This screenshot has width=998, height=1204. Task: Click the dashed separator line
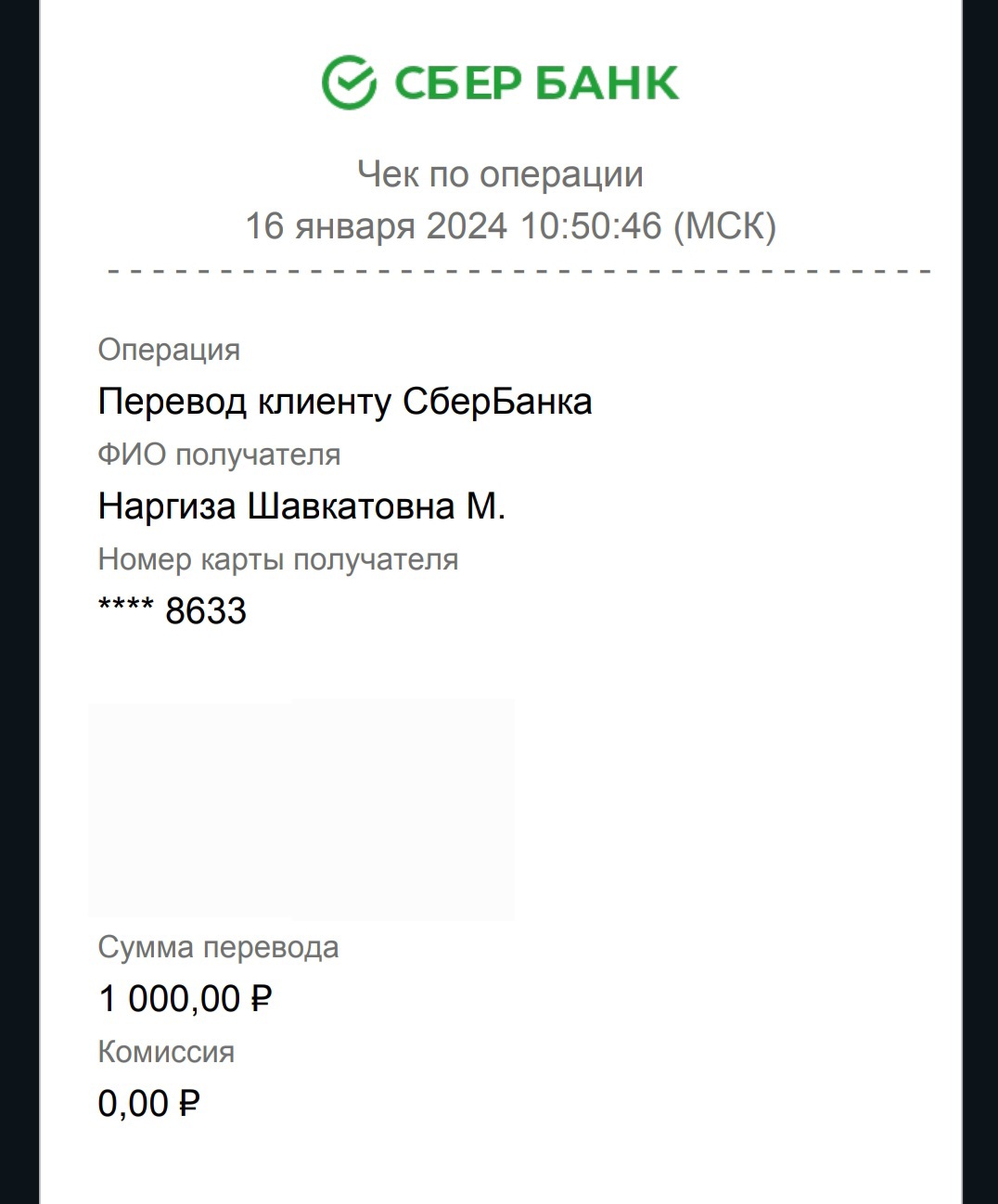[x=519, y=272]
